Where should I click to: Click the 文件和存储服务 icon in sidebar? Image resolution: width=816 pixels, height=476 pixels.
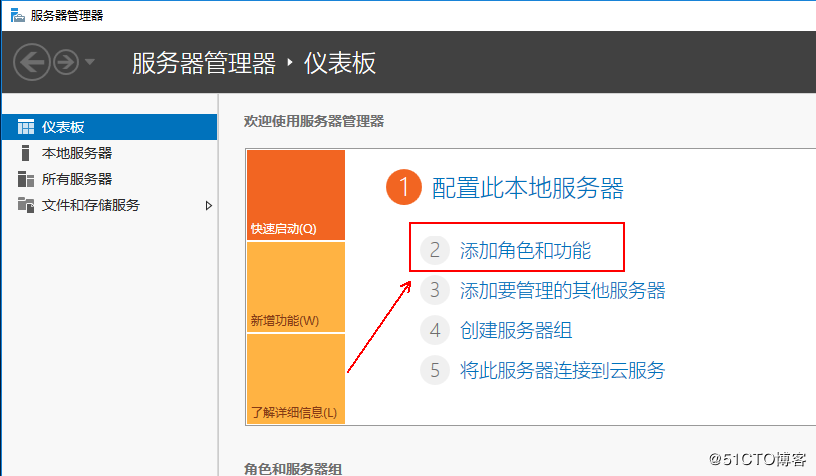tap(26, 205)
